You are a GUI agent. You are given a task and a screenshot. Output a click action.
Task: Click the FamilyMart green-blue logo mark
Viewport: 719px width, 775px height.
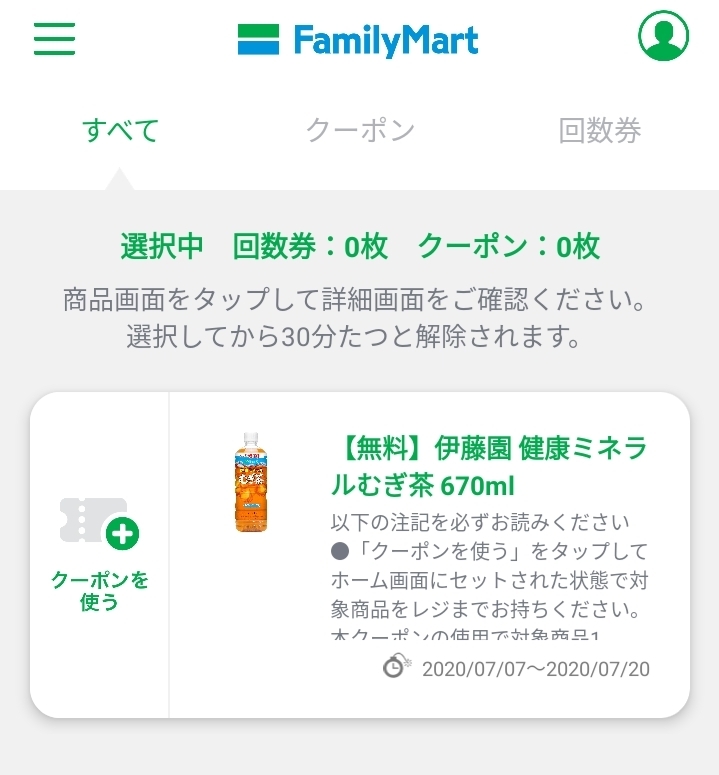pos(258,40)
